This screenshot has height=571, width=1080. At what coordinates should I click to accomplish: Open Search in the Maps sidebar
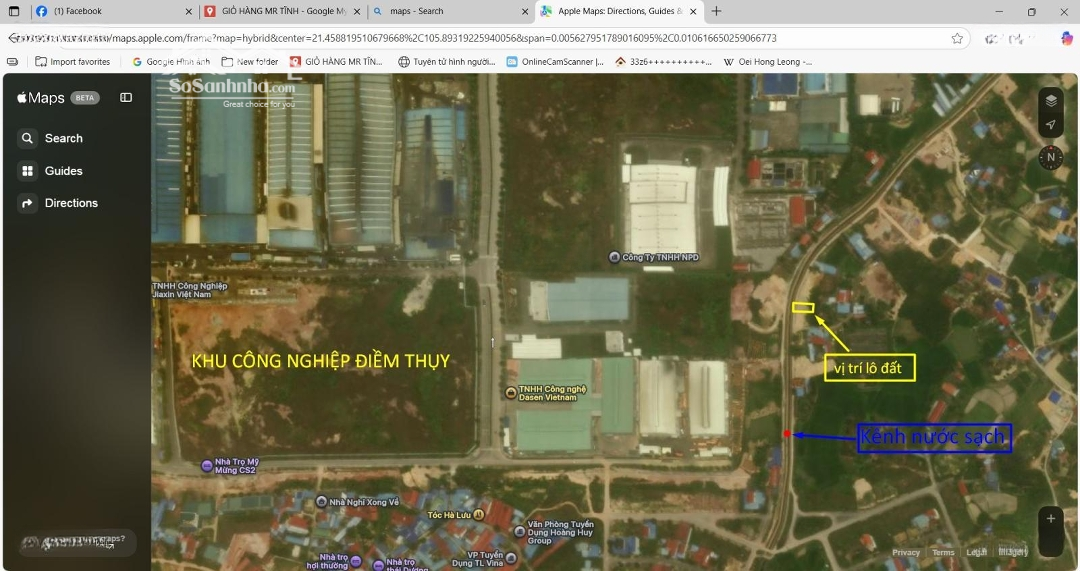click(x=63, y=139)
